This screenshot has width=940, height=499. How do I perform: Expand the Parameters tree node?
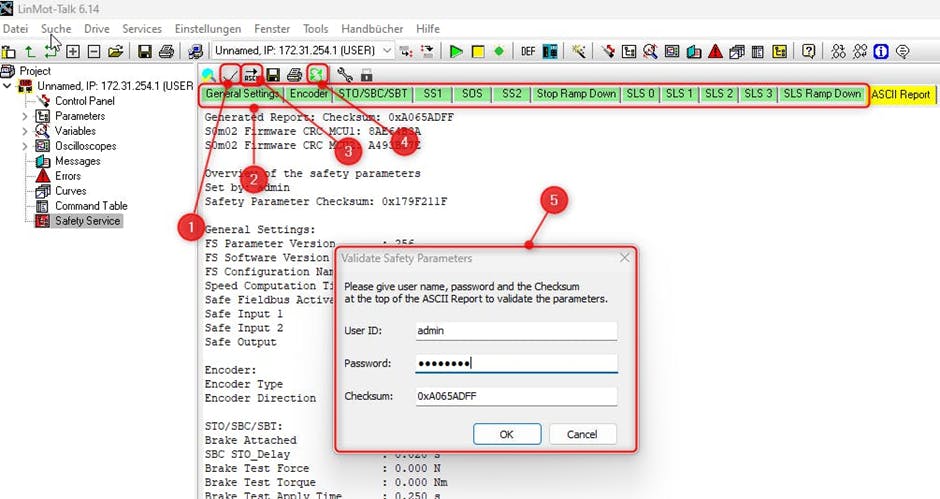pos(25,116)
